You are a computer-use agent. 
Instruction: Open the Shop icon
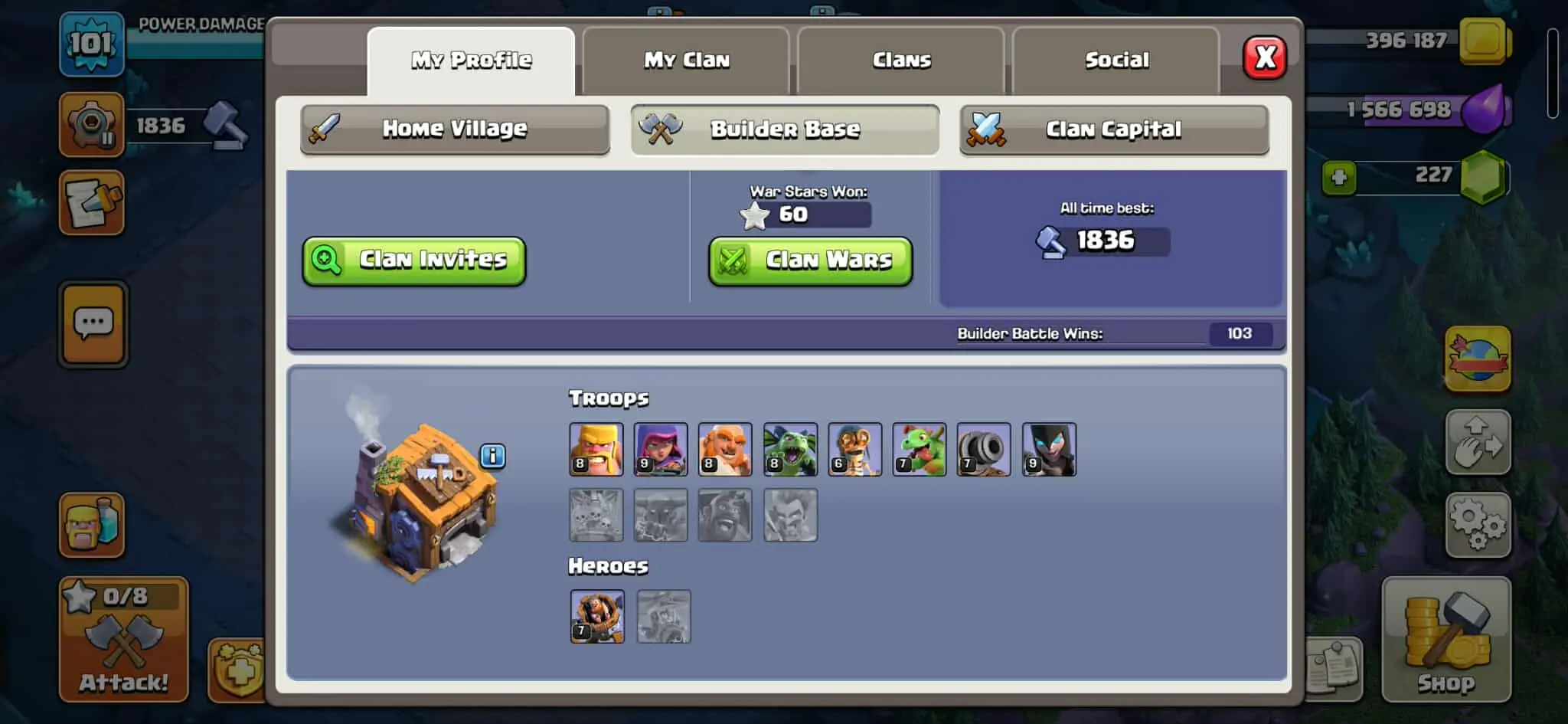pyautogui.click(x=1446, y=640)
